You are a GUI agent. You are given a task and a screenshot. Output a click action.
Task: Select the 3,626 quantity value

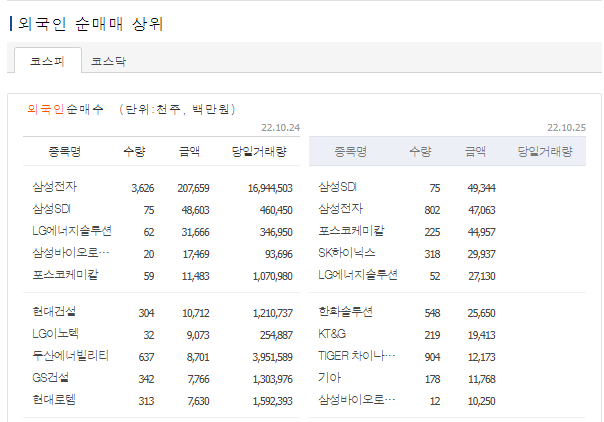[x=143, y=188]
